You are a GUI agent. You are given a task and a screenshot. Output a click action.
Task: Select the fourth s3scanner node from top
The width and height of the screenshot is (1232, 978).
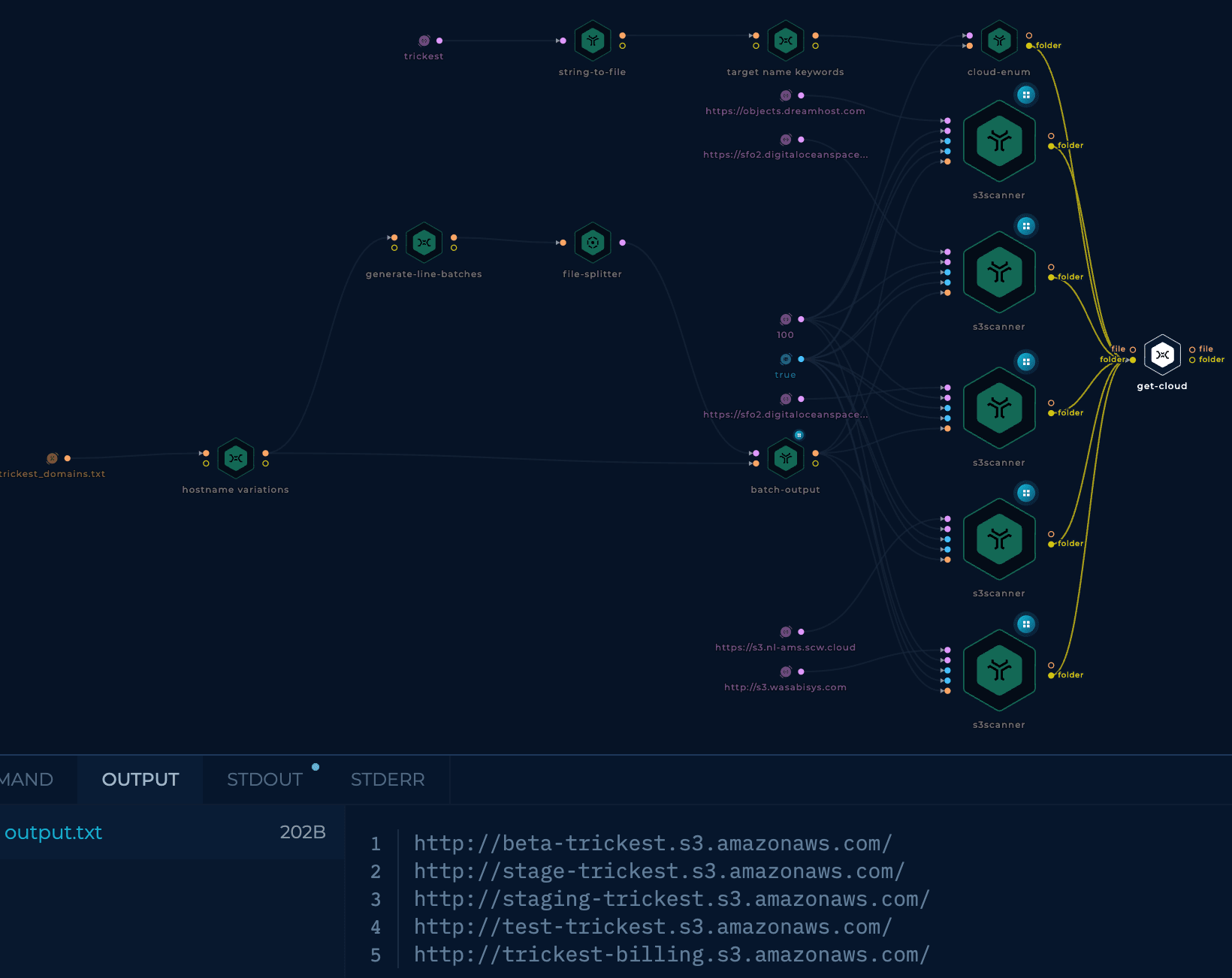[999, 539]
